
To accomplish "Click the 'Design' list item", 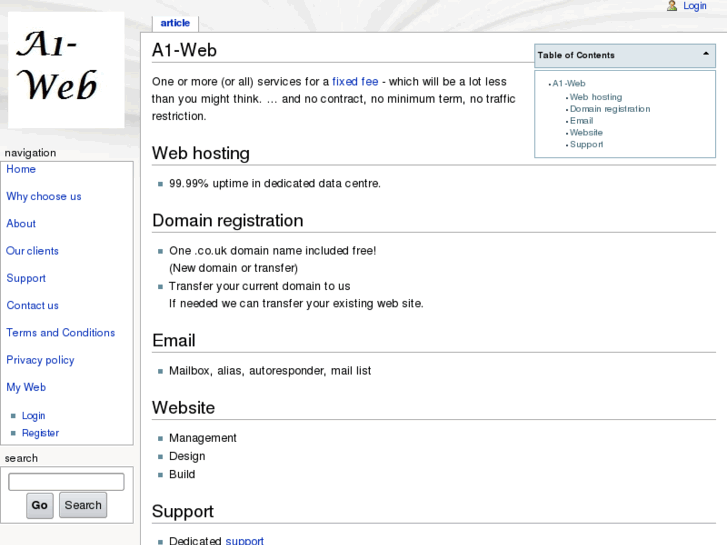I will pyautogui.click(x=187, y=456).
